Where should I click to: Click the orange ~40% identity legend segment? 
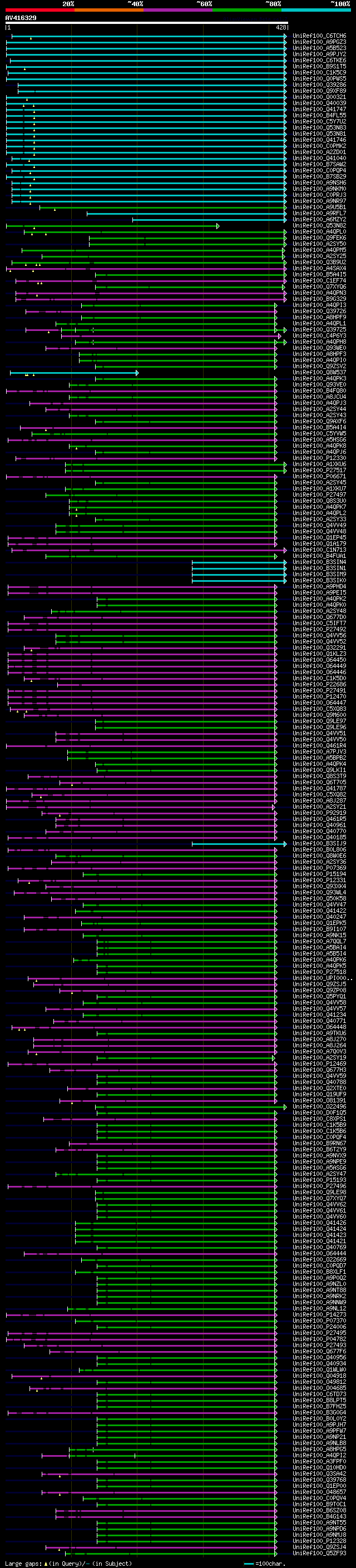click(x=109, y=10)
